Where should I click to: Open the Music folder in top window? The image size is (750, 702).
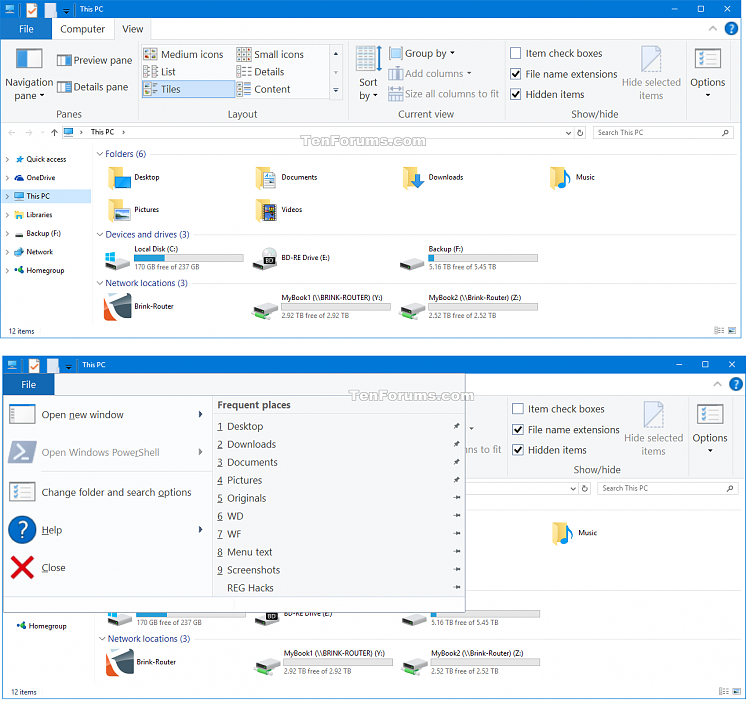point(572,178)
